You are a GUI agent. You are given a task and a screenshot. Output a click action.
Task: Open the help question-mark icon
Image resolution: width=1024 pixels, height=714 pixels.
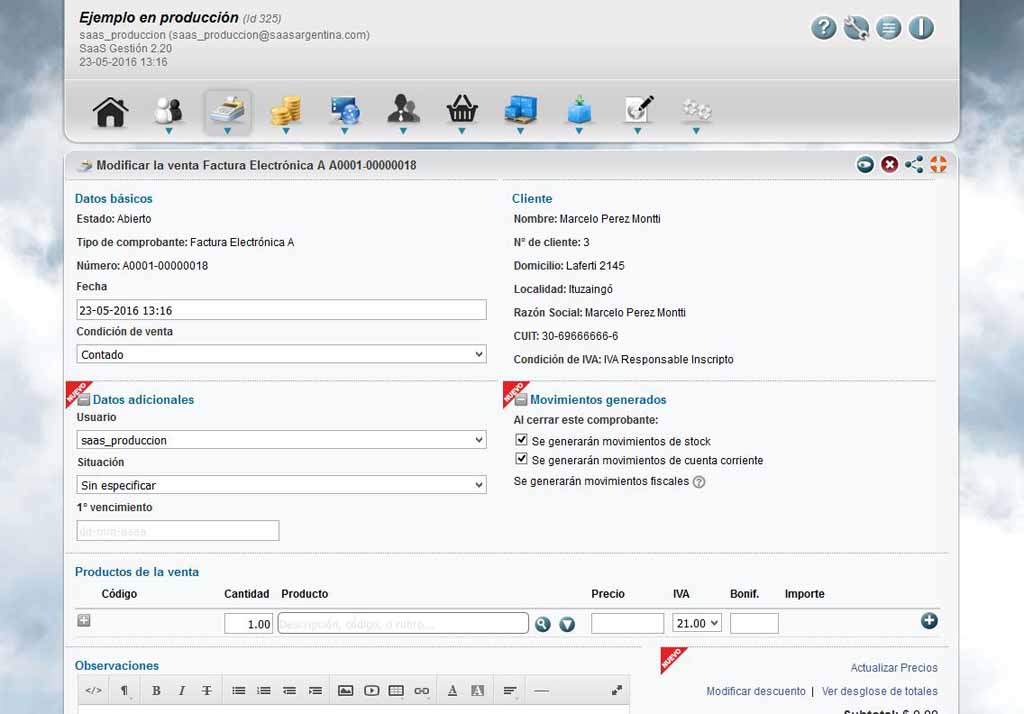pyautogui.click(x=824, y=28)
